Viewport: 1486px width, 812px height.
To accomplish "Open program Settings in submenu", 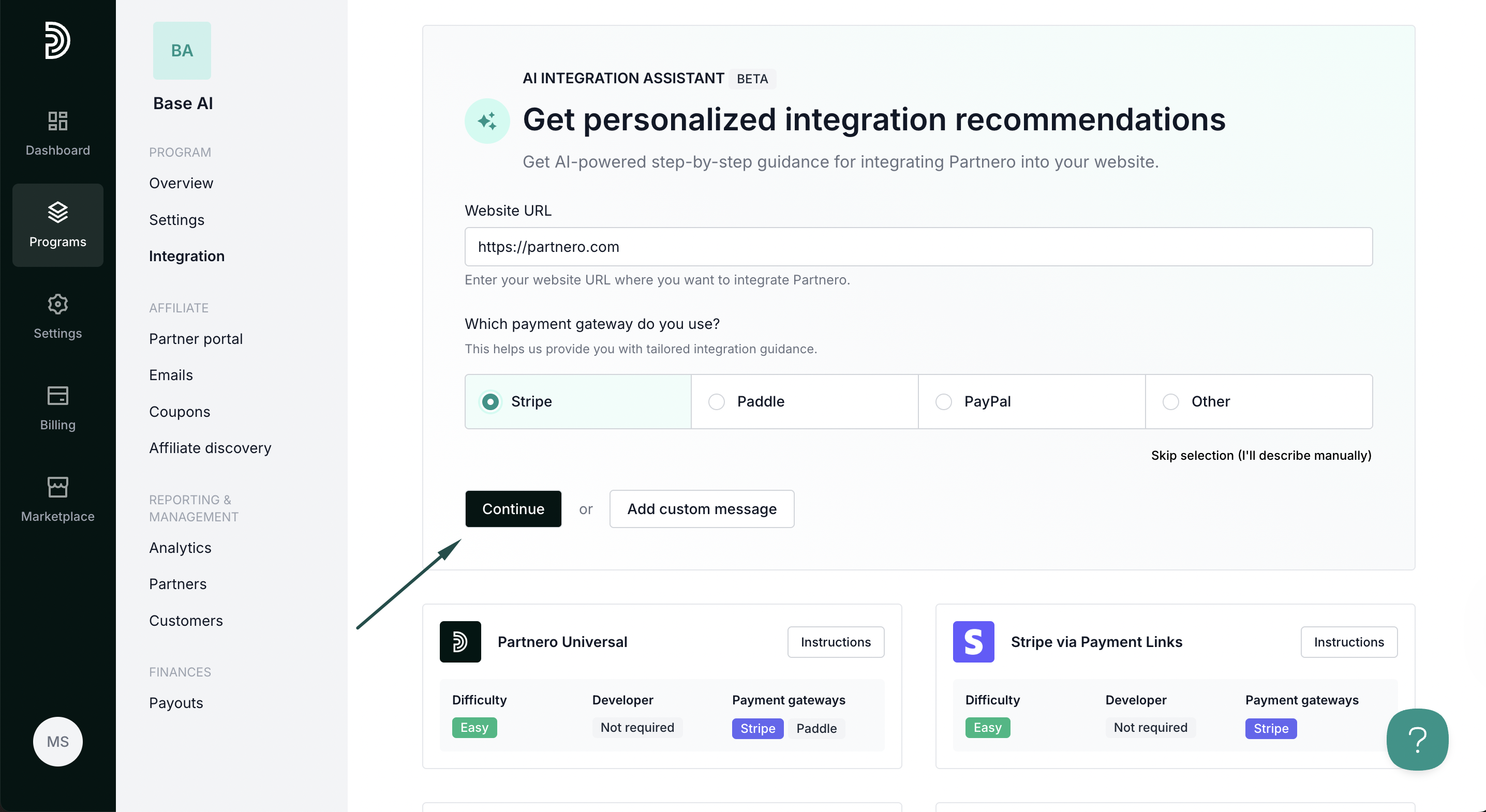I will pos(176,220).
